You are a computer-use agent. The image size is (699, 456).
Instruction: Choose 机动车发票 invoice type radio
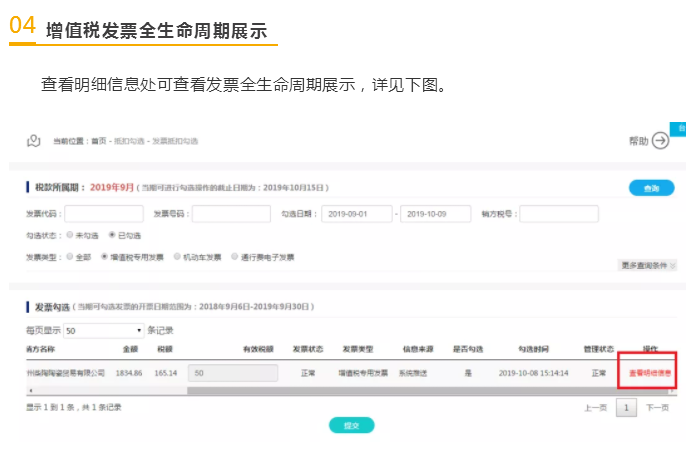[x=177, y=257]
